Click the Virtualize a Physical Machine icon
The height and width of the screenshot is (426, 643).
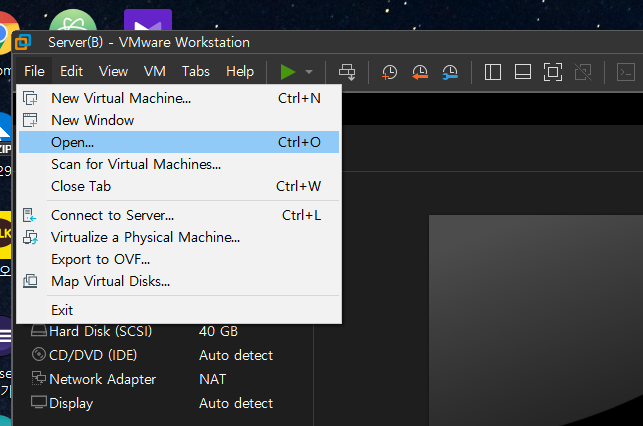(x=30, y=237)
